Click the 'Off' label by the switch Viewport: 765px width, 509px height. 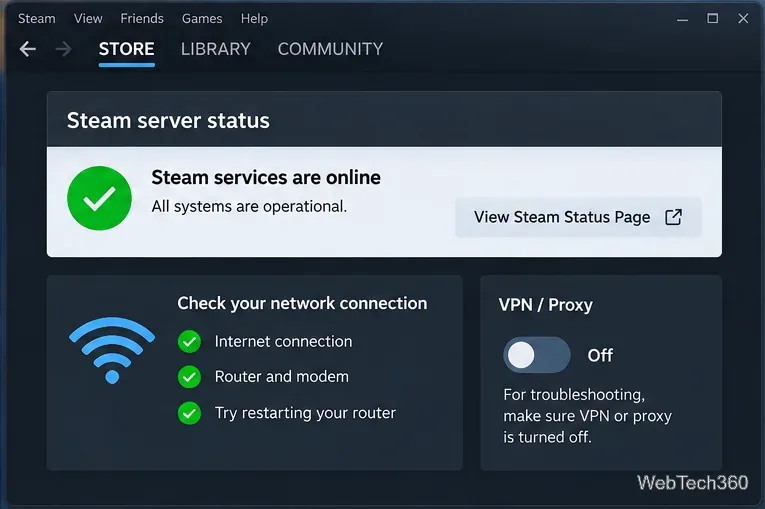[600, 355]
